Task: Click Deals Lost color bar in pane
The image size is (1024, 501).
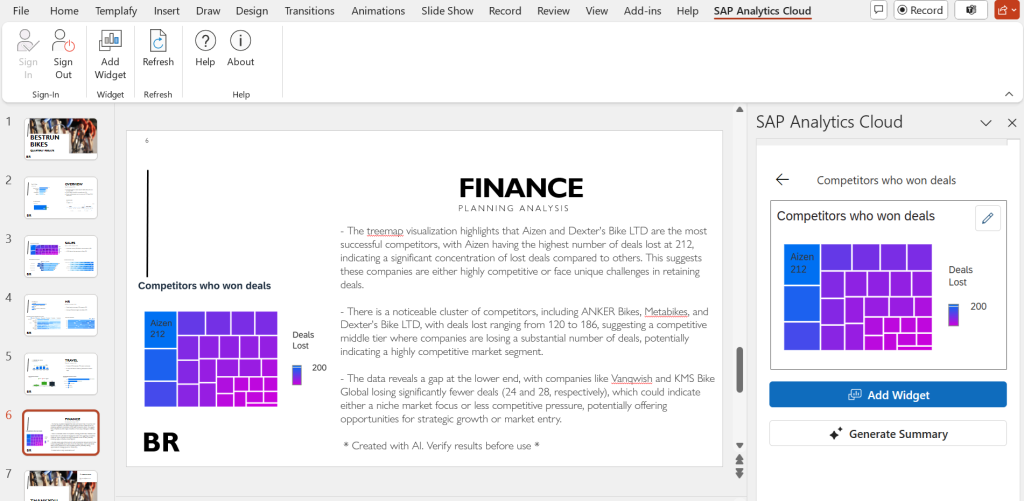Action: 953,315
